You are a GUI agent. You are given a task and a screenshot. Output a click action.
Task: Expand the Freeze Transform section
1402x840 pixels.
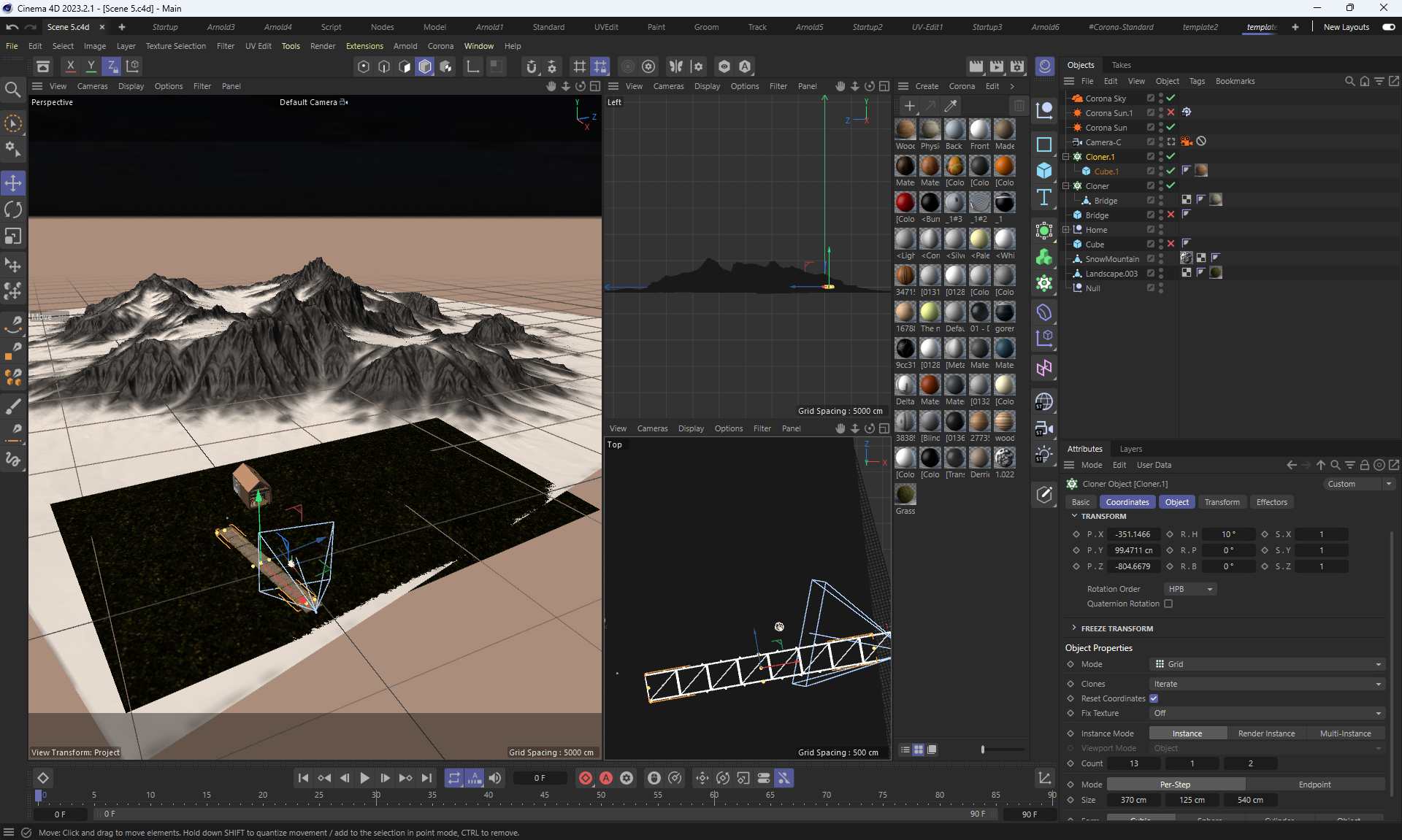[1074, 628]
